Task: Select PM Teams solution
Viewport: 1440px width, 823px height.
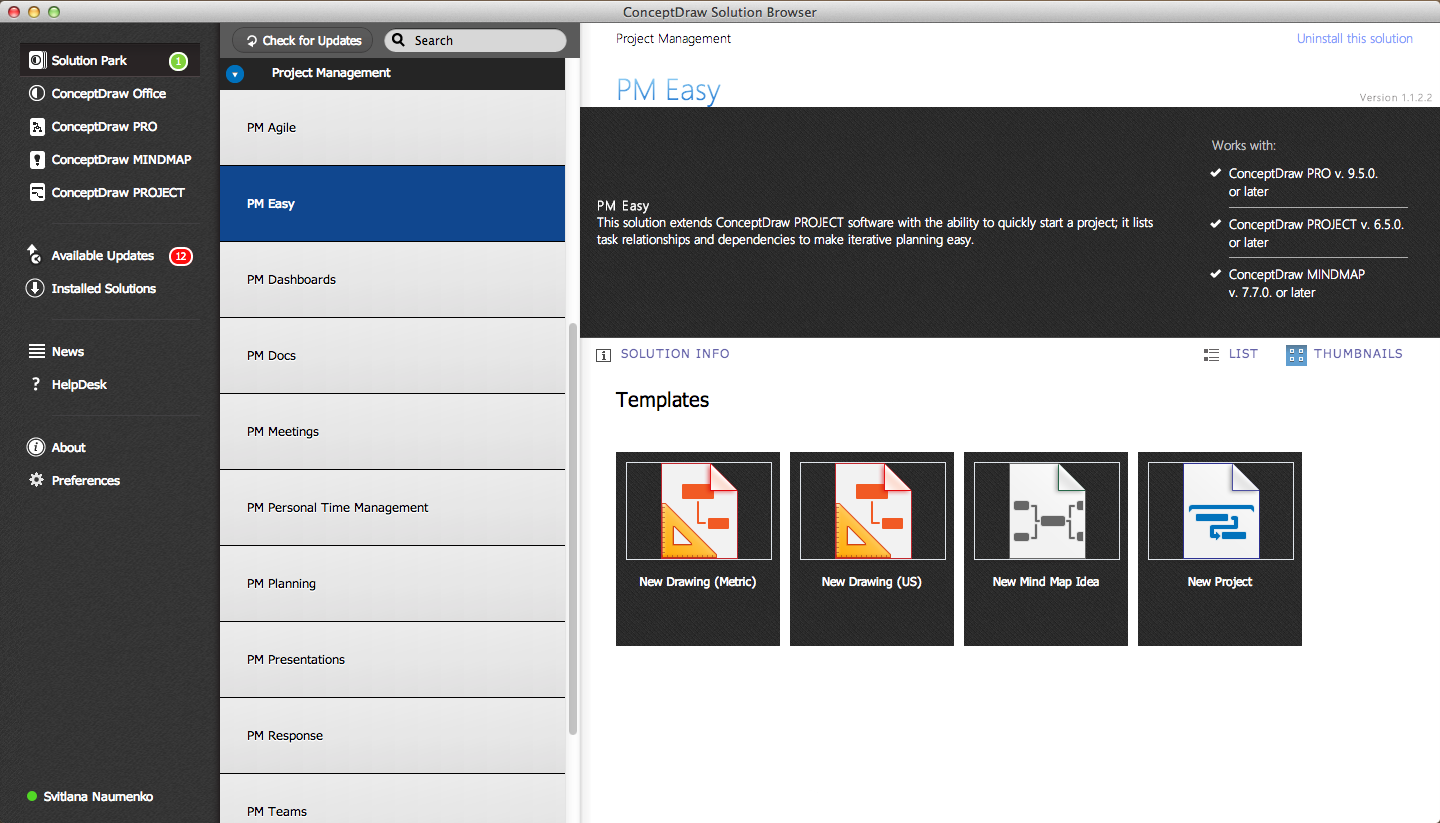Action: tap(392, 799)
